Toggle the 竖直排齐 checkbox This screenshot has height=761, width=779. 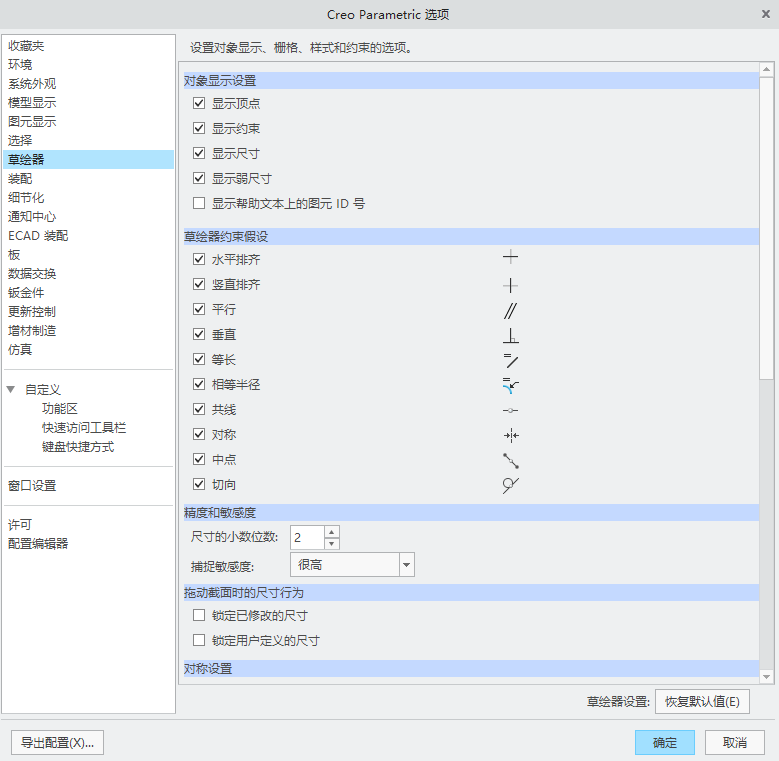pyautogui.click(x=199, y=284)
